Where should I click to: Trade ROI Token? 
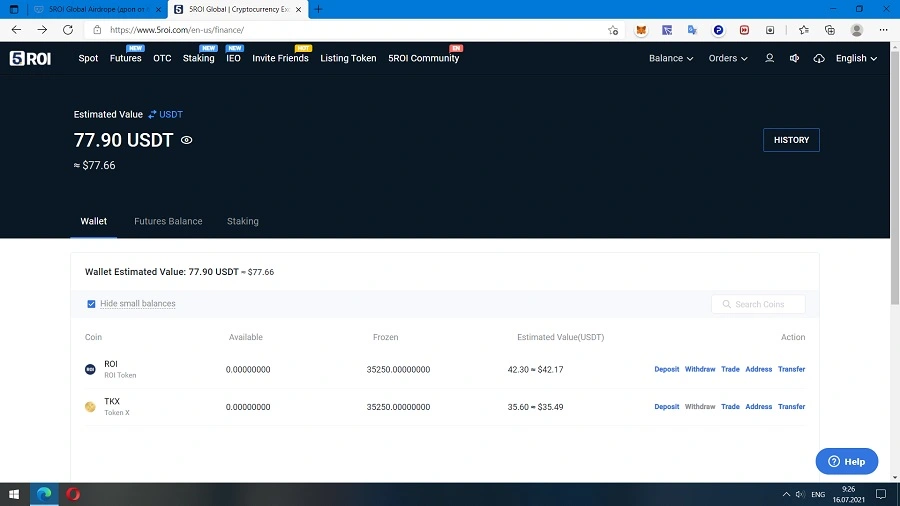(x=730, y=369)
